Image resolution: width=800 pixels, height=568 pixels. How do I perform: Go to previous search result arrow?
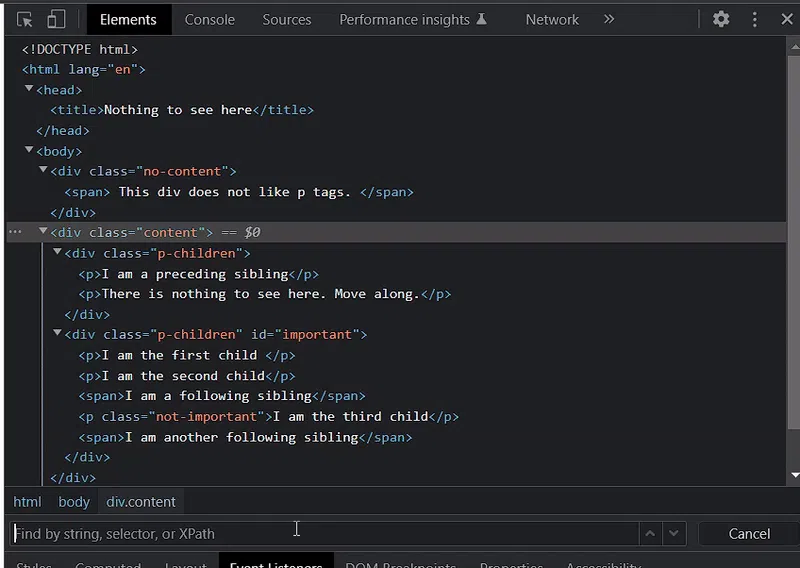(x=650, y=534)
